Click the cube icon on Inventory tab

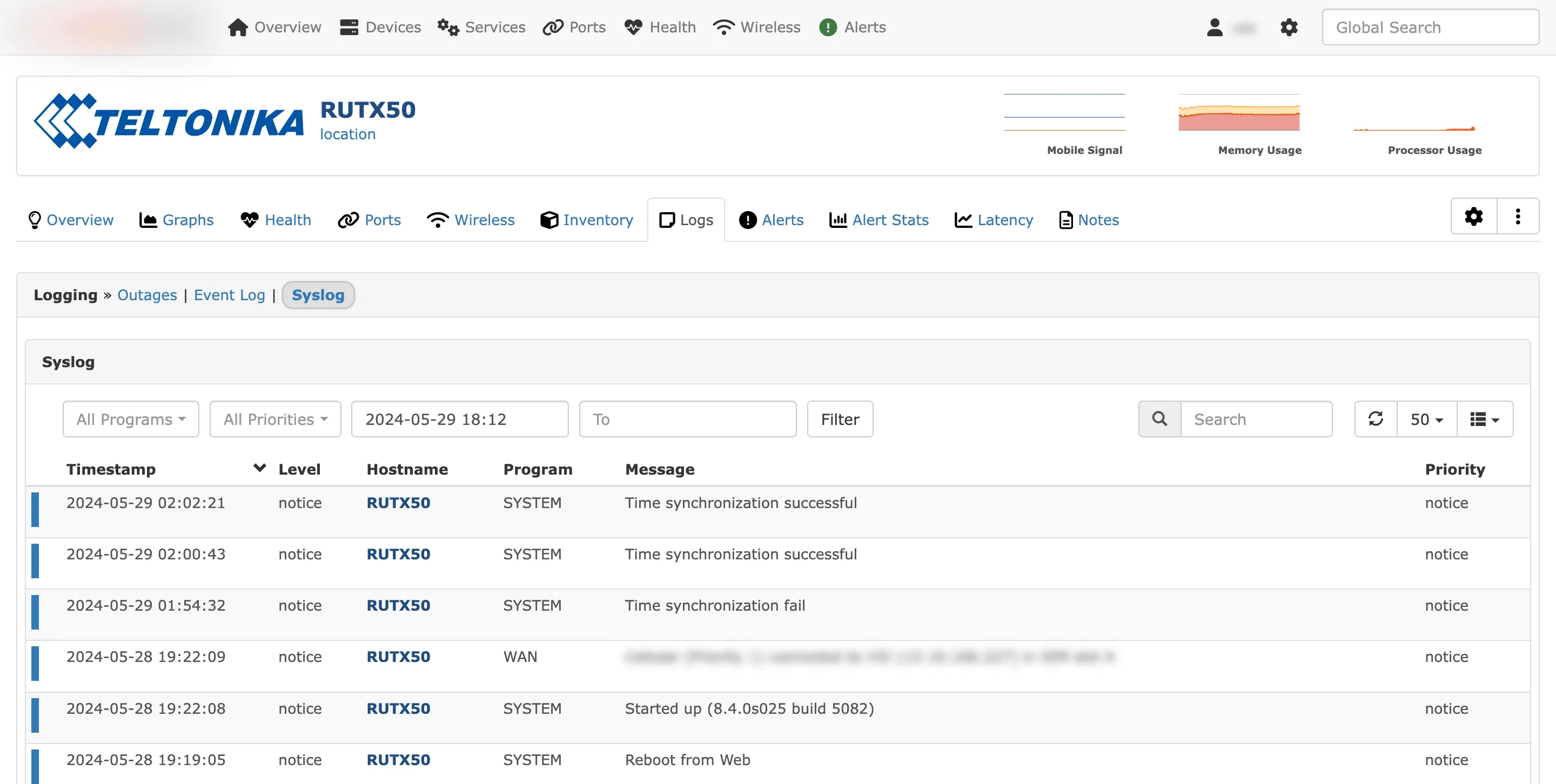tap(549, 220)
